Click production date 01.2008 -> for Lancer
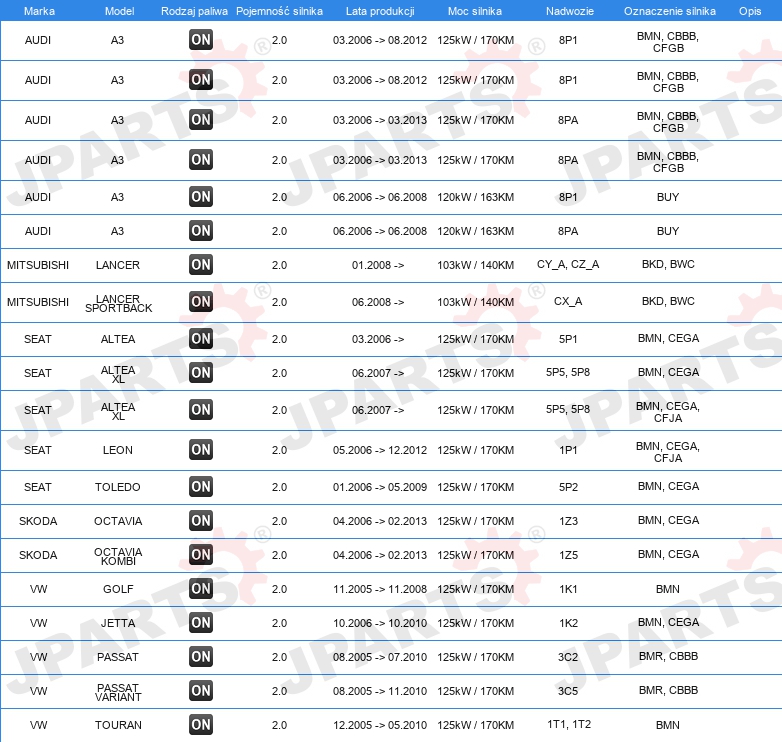 [x=378, y=265]
